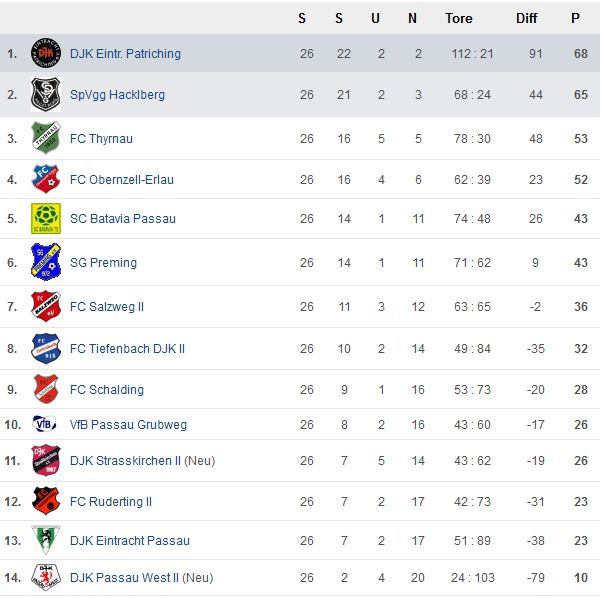Open DJK Strasskirchen II (Neu) team link
Image resolution: width=603 pixels, height=598 pixels.
[x=142, y=460]
